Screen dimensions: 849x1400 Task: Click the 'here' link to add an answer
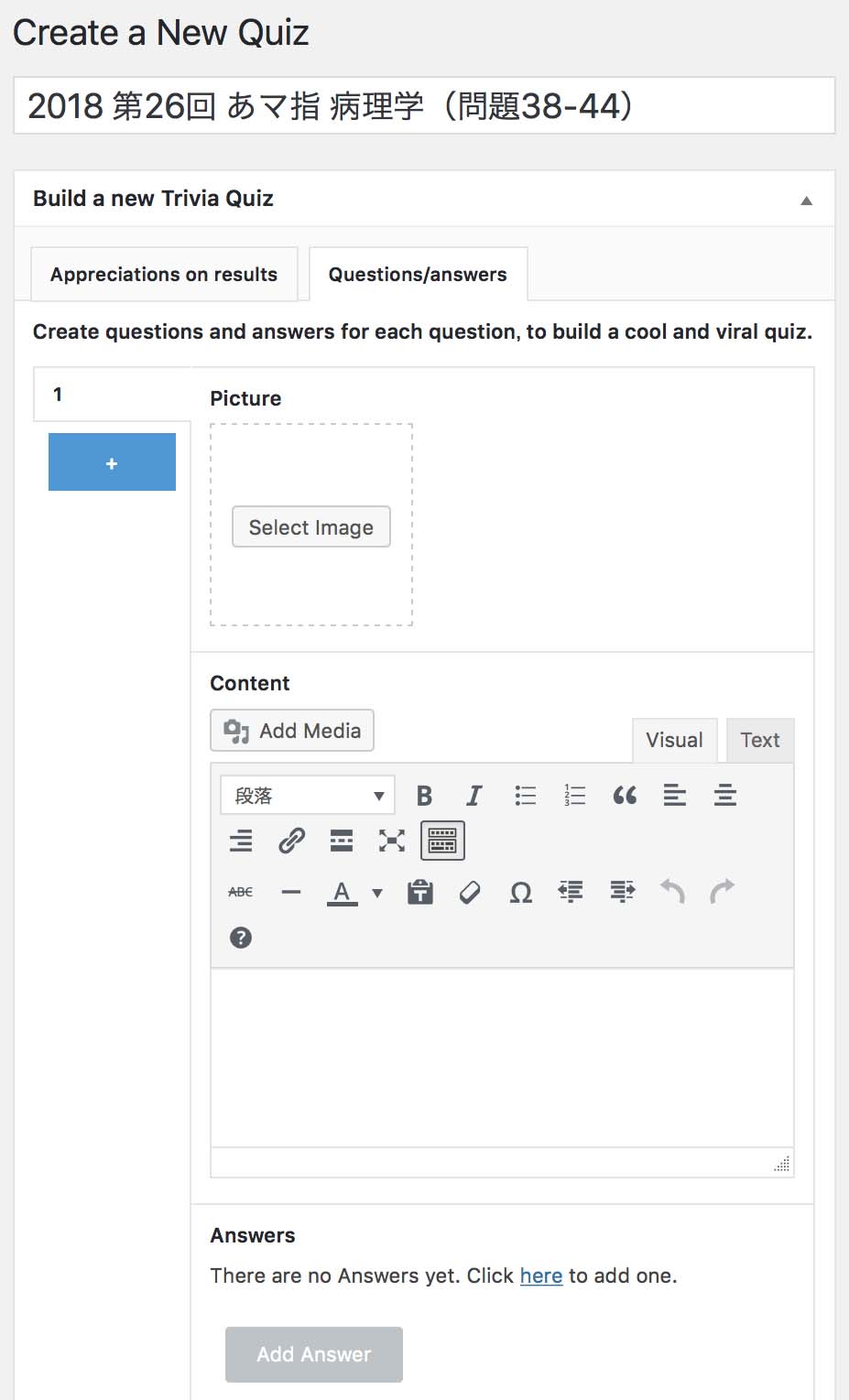pos(540,1275)
